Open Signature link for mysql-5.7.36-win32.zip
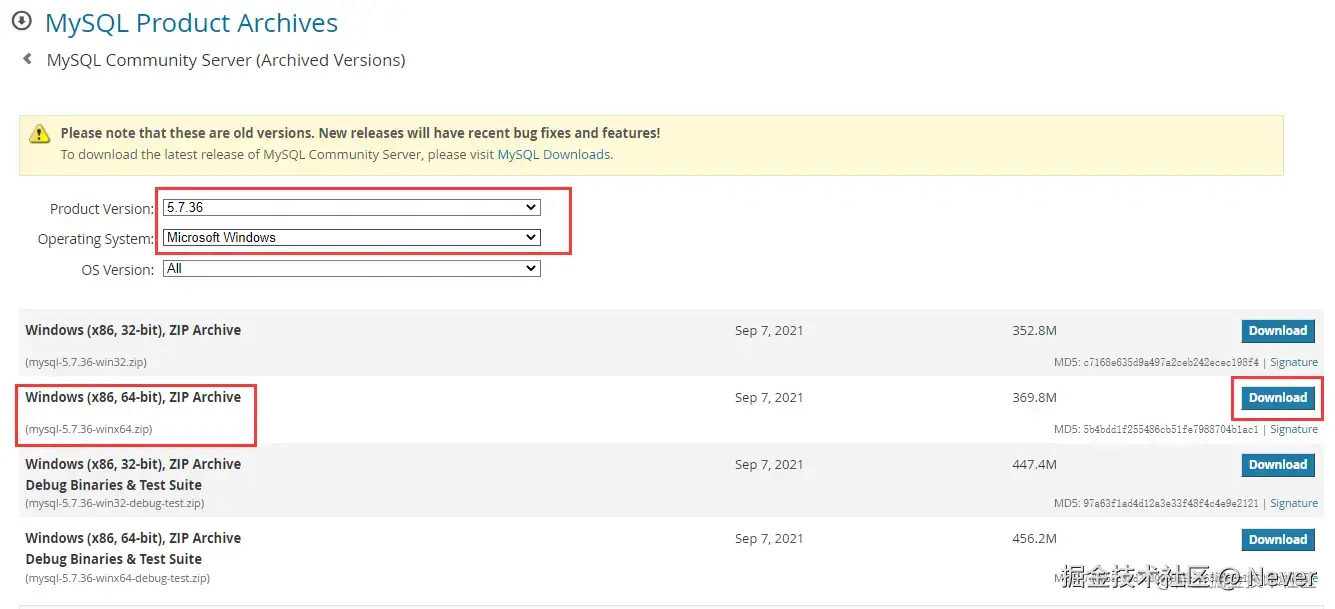 [x=1294, y=362]
